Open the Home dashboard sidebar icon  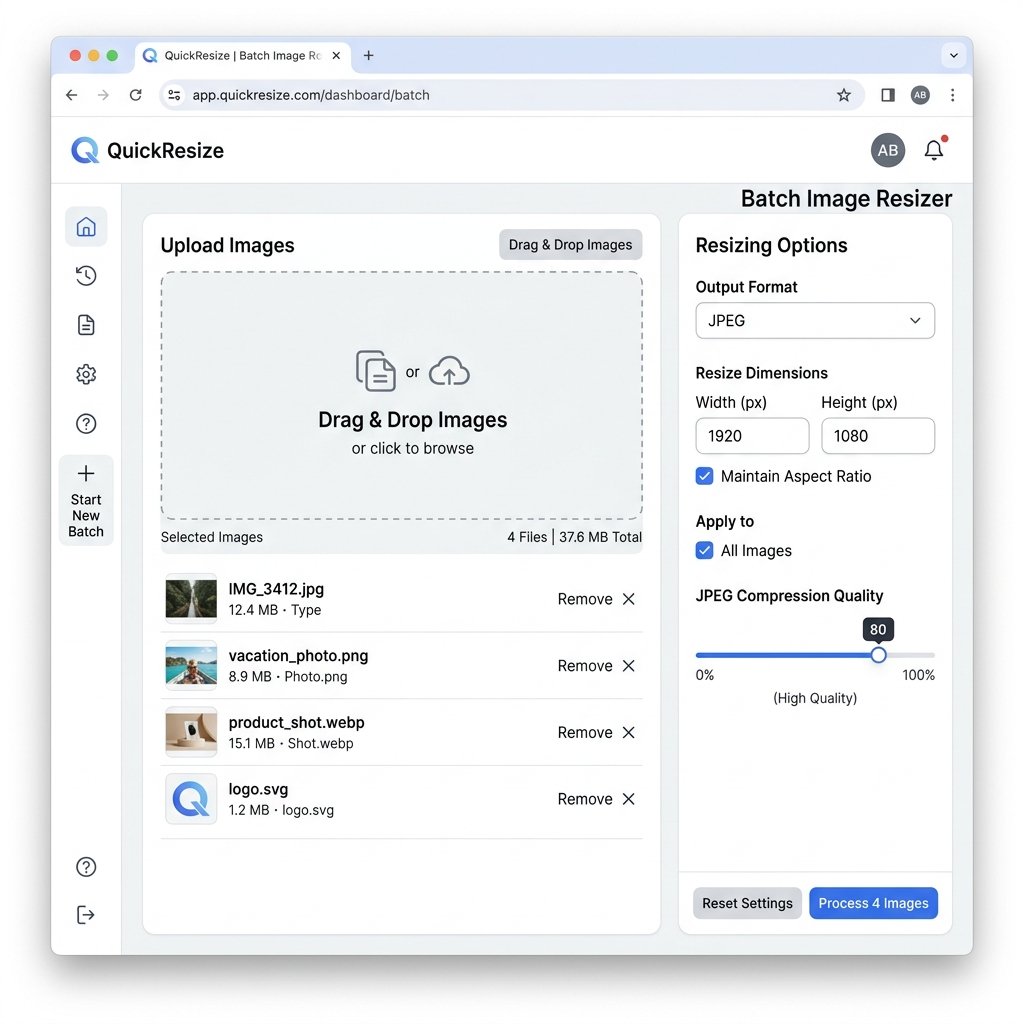pos(86,227)
